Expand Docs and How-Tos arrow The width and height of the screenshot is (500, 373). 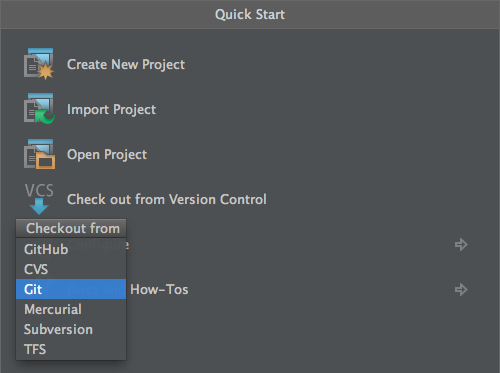coord(461,289)
